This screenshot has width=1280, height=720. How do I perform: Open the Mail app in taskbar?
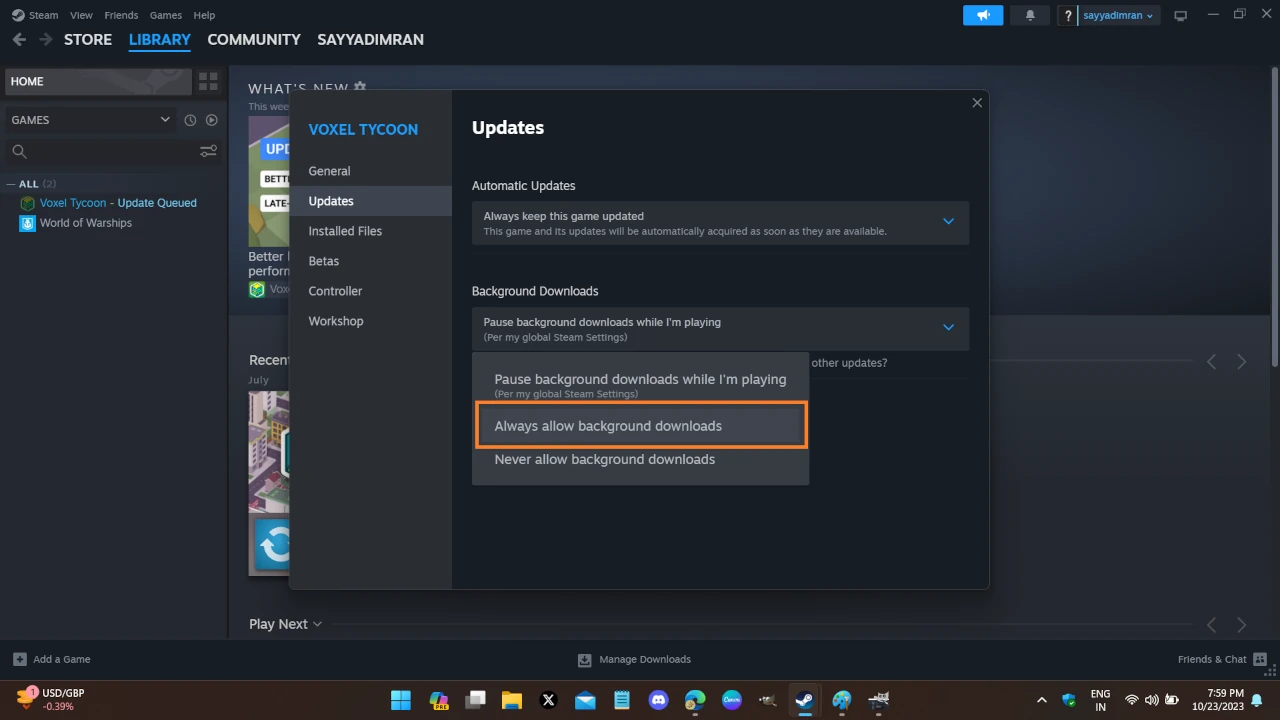coord(585,699)
